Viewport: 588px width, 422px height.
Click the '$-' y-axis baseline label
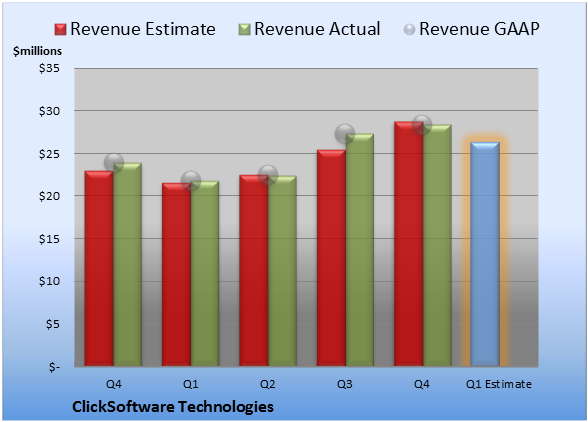pos(54,366)
